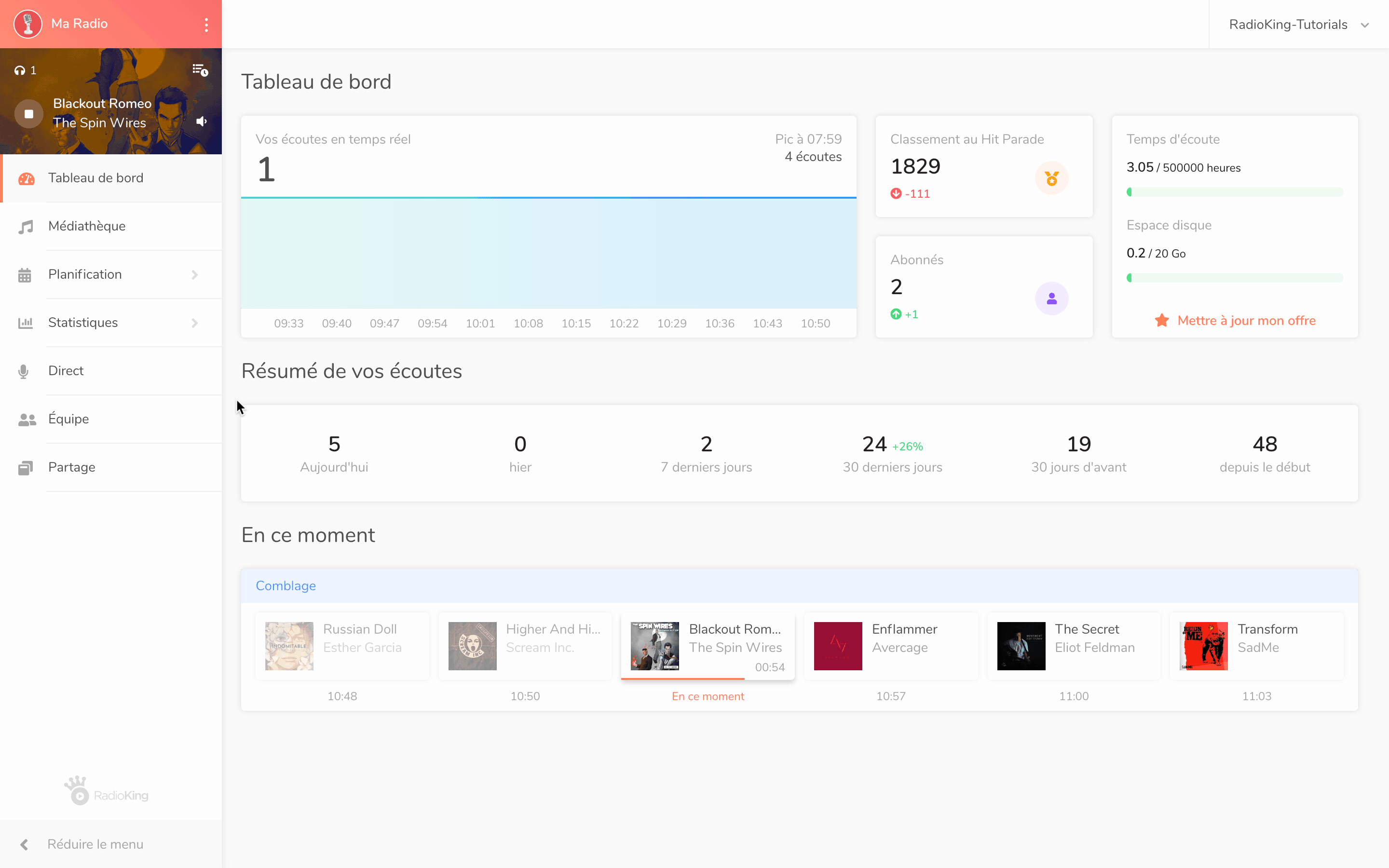Open the Équipe team page
The height and width of the screenshot is (868, 1389).
click(68, 419)
